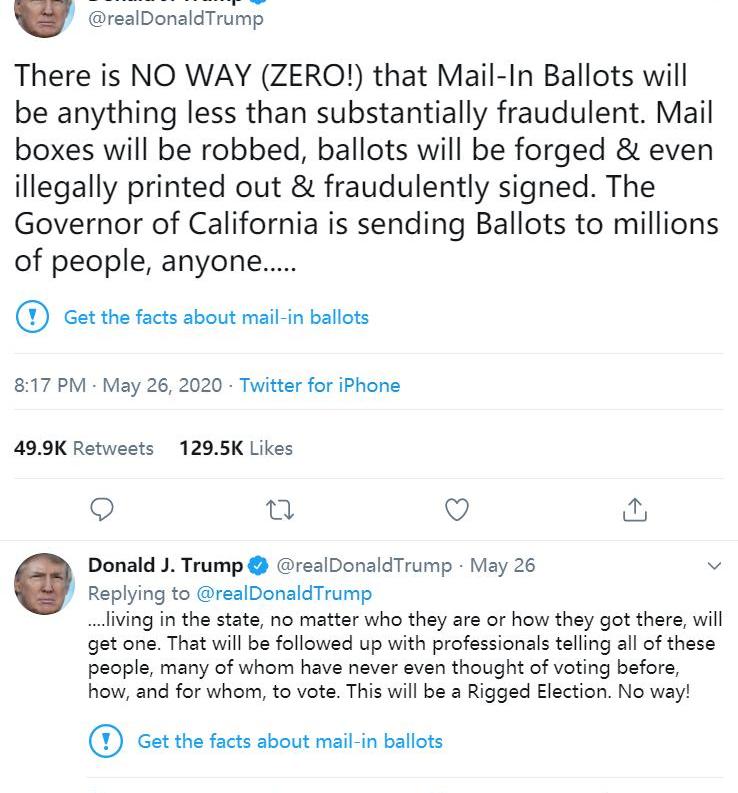Expand the reply tweet options chevron
The width and height of the screenshot is (738, 793).
tap(714, 566)
